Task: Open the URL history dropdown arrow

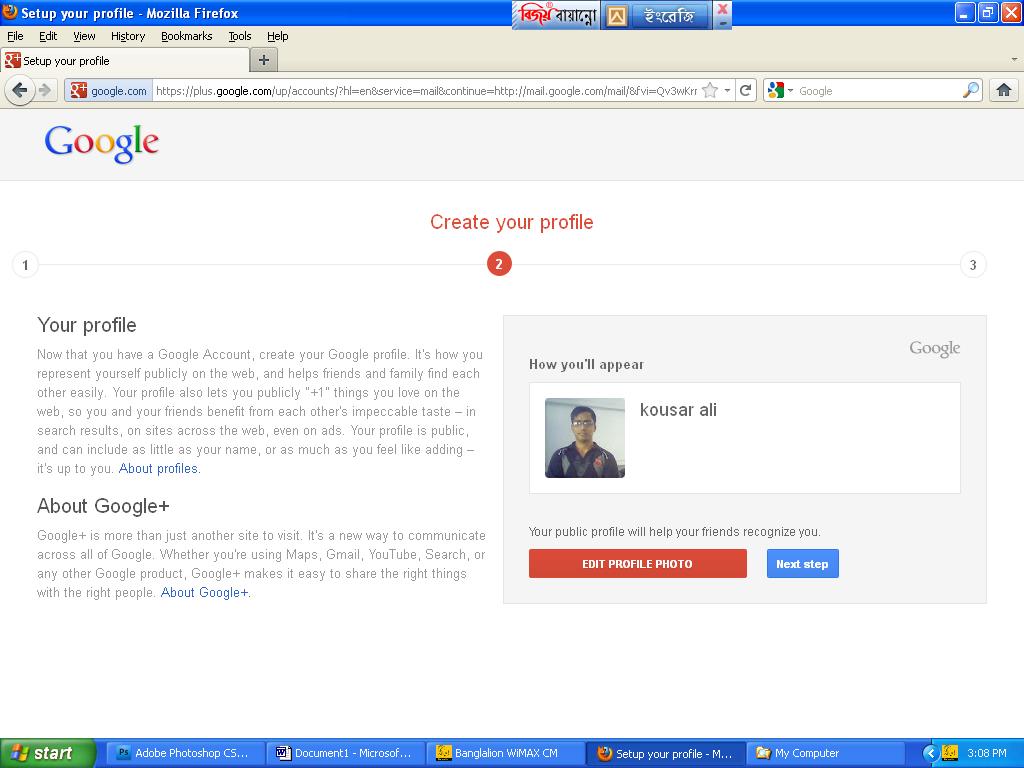Action: tap(727, 90)
